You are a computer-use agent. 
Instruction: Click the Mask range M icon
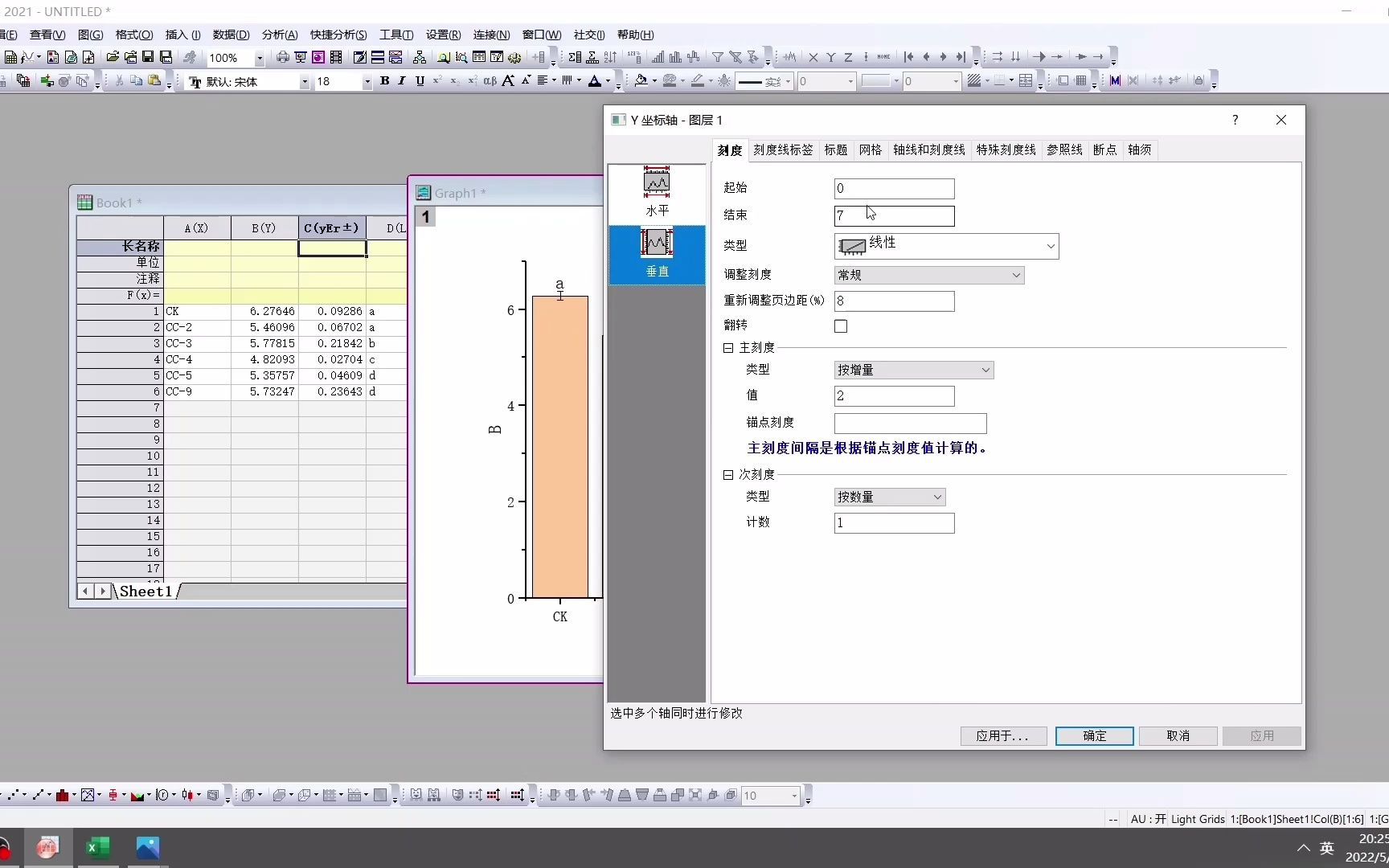[1115, 80]
